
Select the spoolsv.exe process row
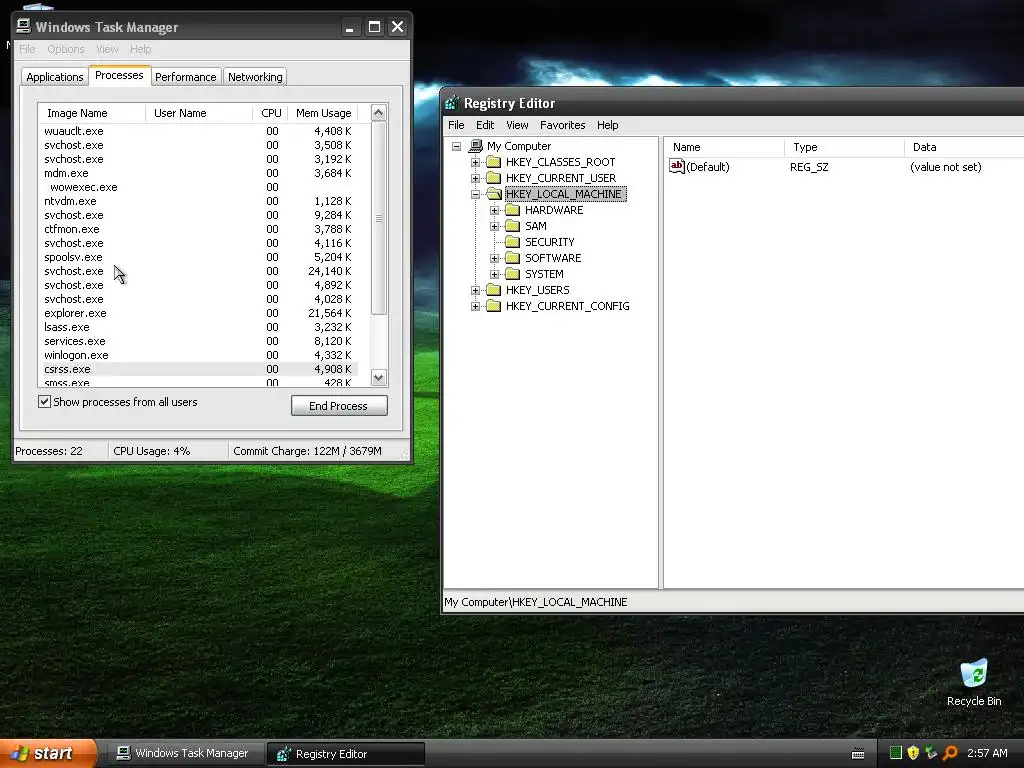point(199,257)
